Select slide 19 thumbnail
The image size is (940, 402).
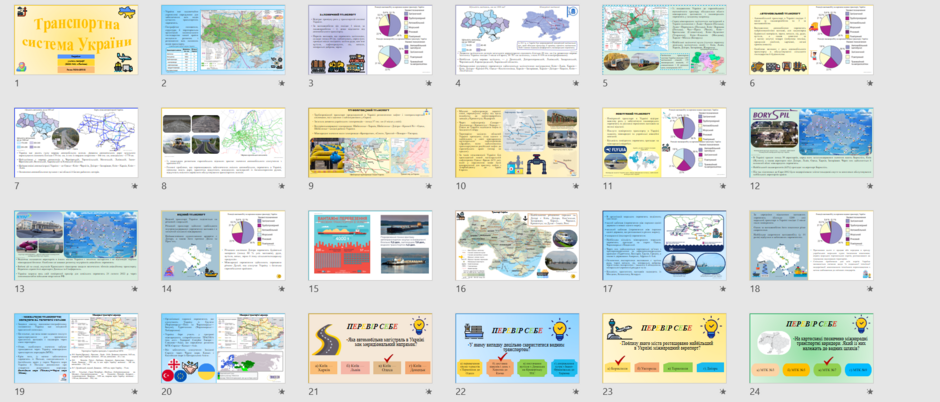click(76, 348)
